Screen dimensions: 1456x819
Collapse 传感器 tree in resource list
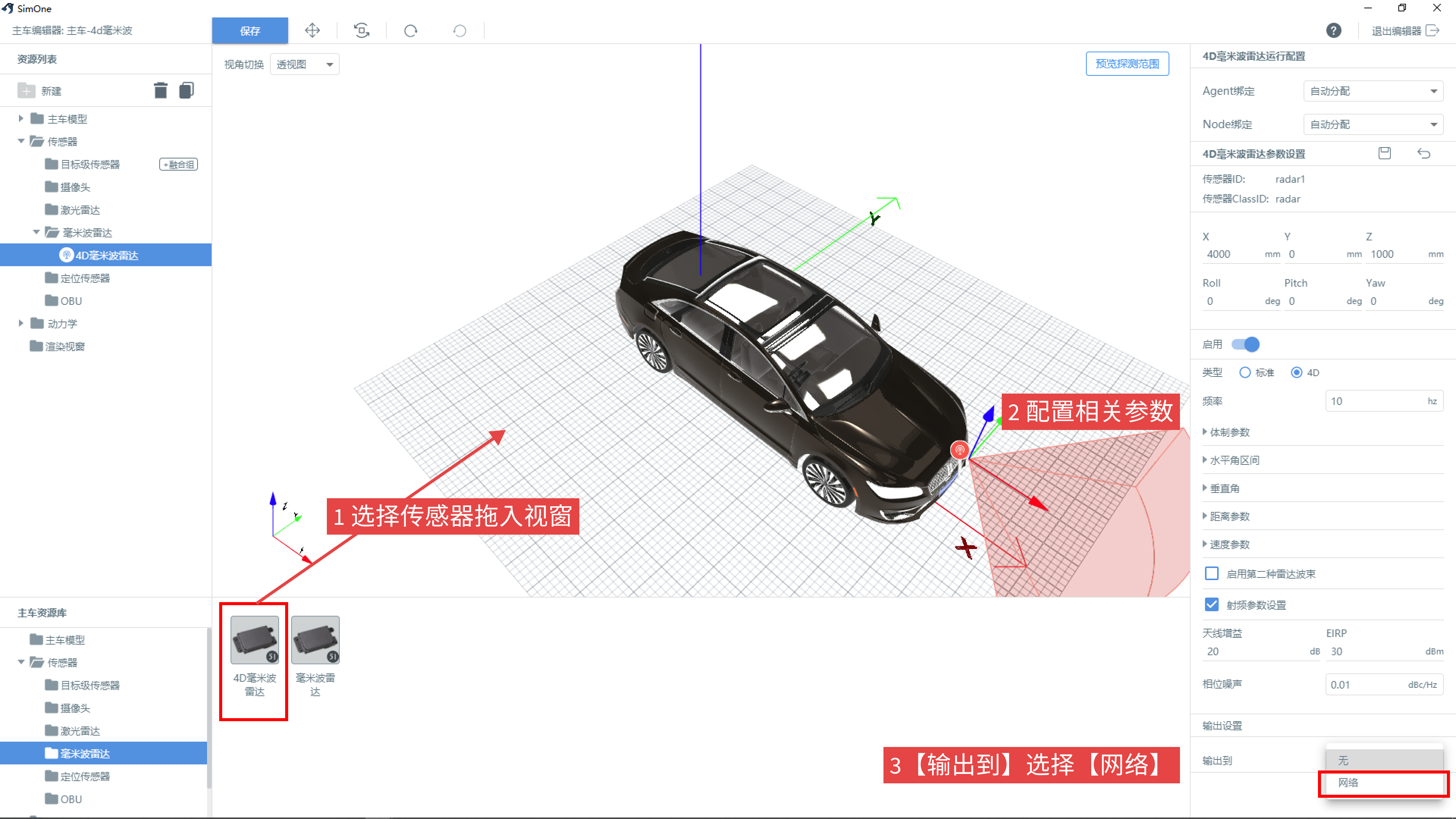[21, 141]
